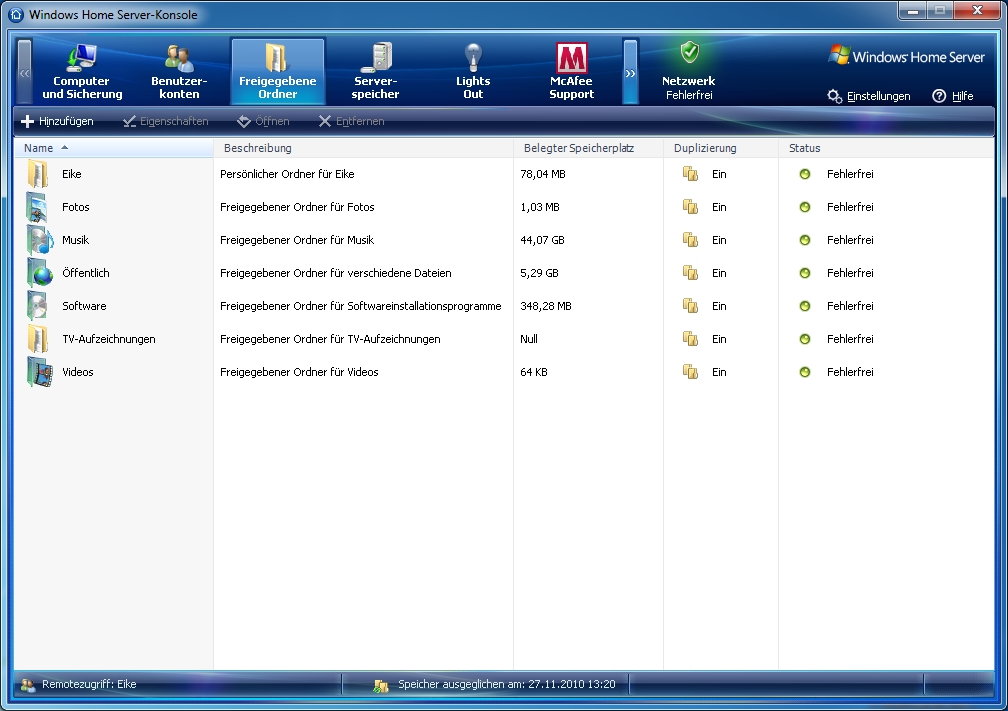Open the Serverspeicher tab
This screenshot has width=1008, height=711.
375,71
